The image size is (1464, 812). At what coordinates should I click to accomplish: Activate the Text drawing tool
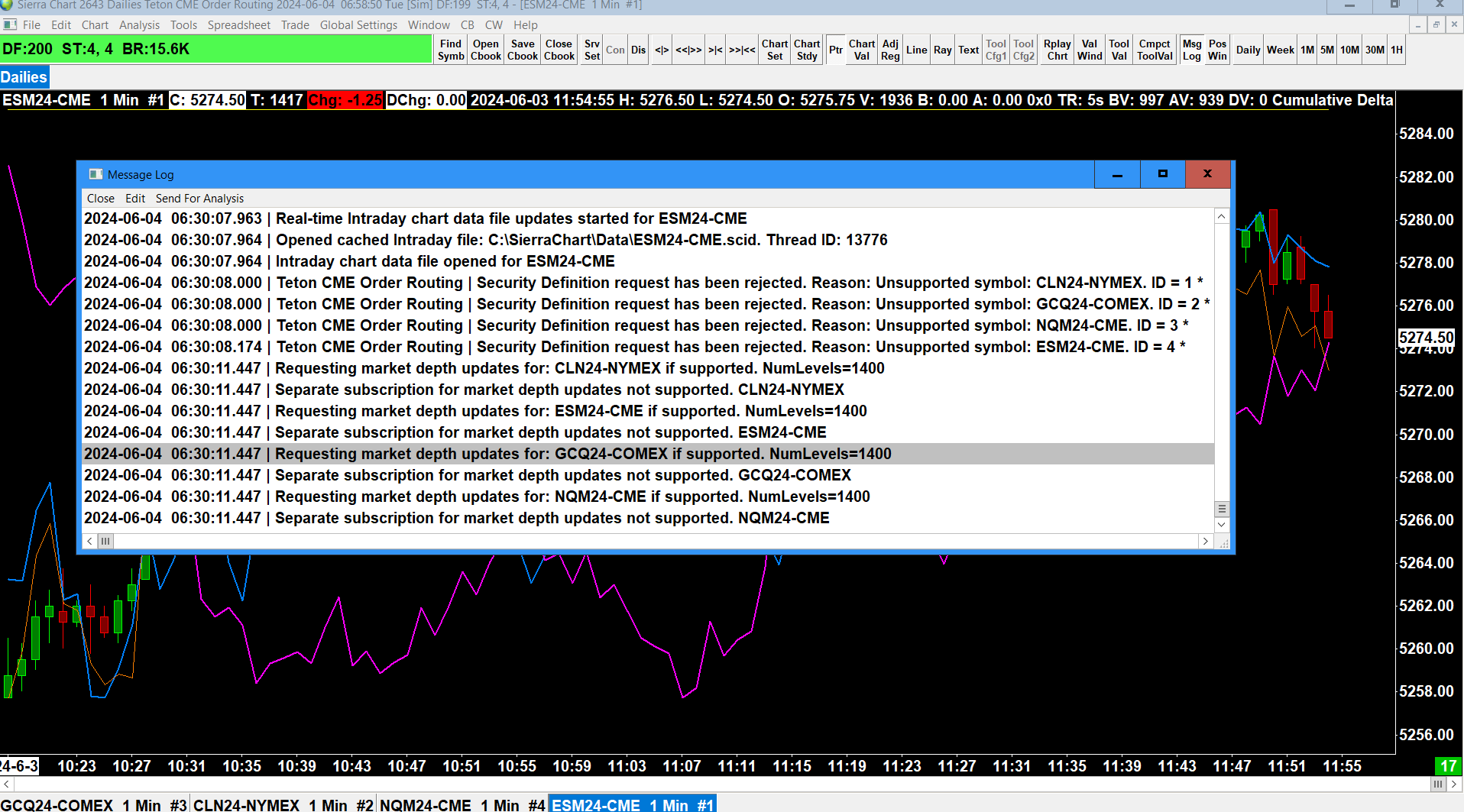[x=968, y=50]
